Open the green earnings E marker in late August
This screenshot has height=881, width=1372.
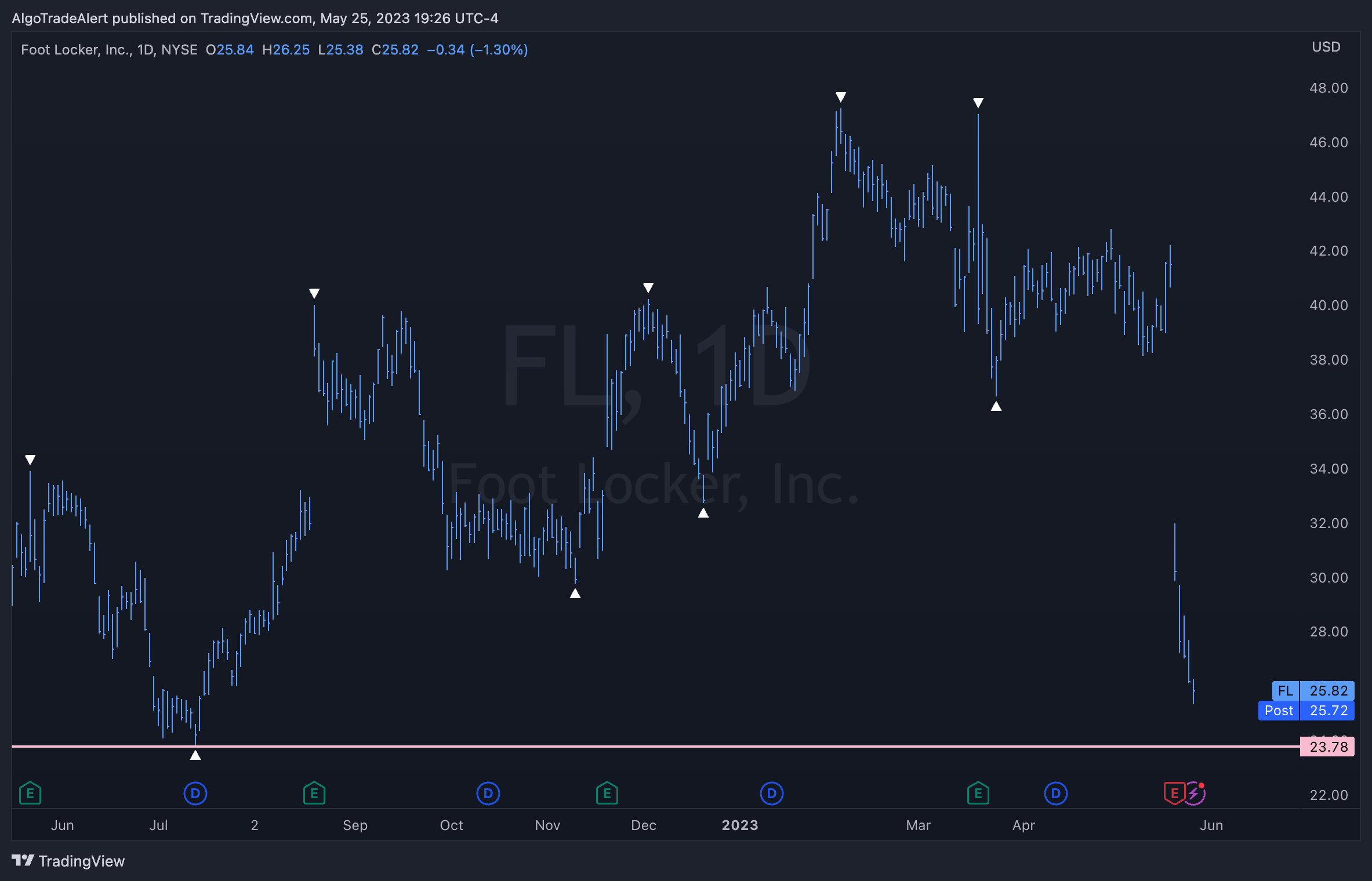(x=314, y=793)
